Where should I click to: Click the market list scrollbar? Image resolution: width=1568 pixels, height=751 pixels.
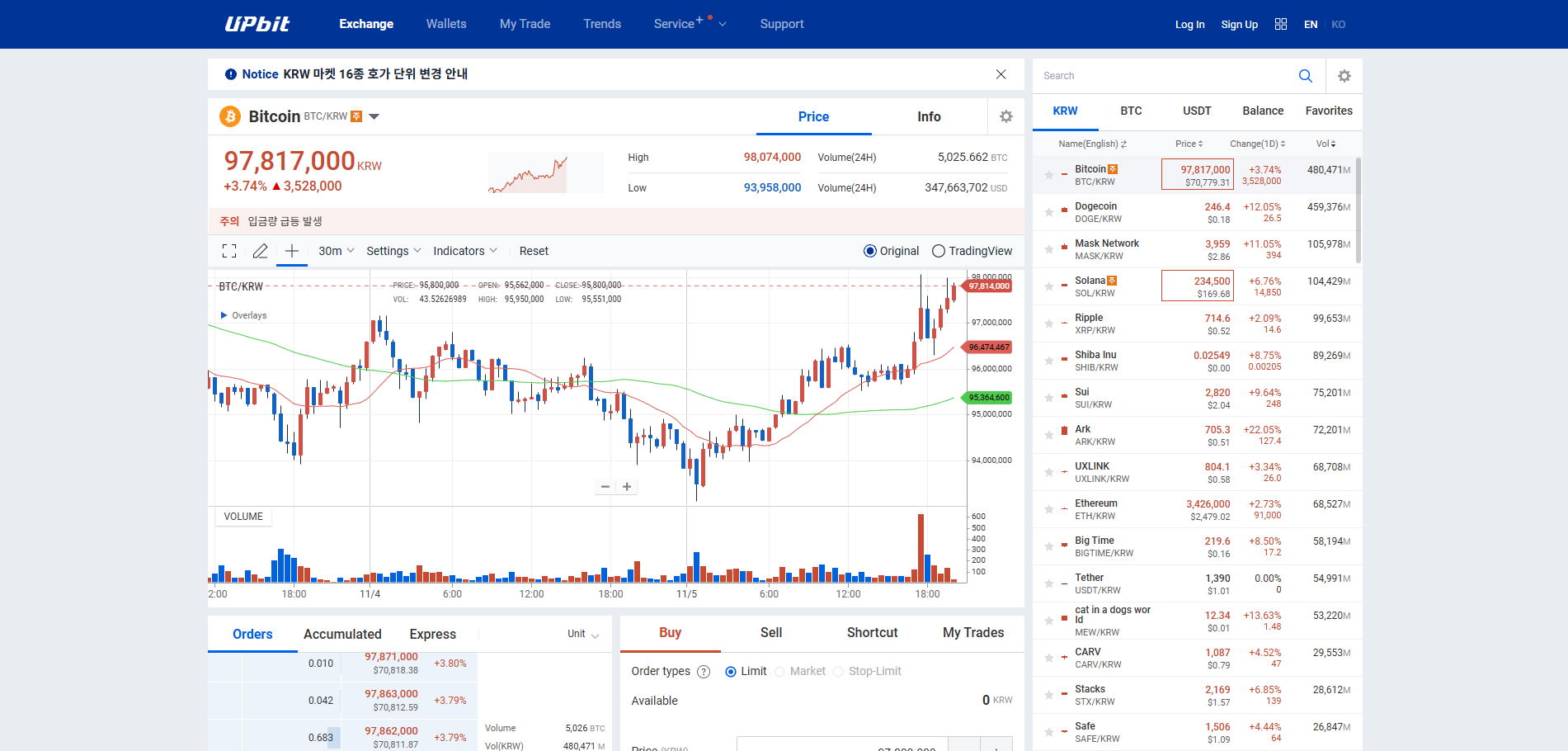(1358, 210)
